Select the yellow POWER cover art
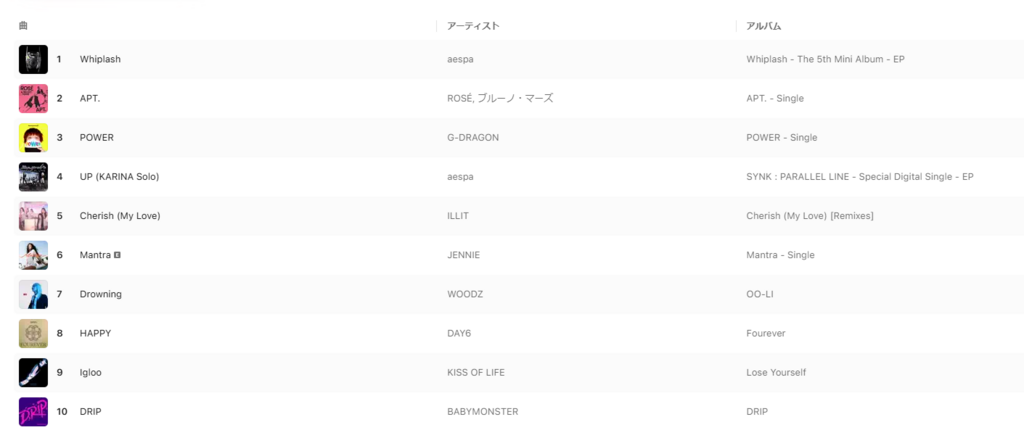The image size is (1024, 430). [x=33, y=137]
